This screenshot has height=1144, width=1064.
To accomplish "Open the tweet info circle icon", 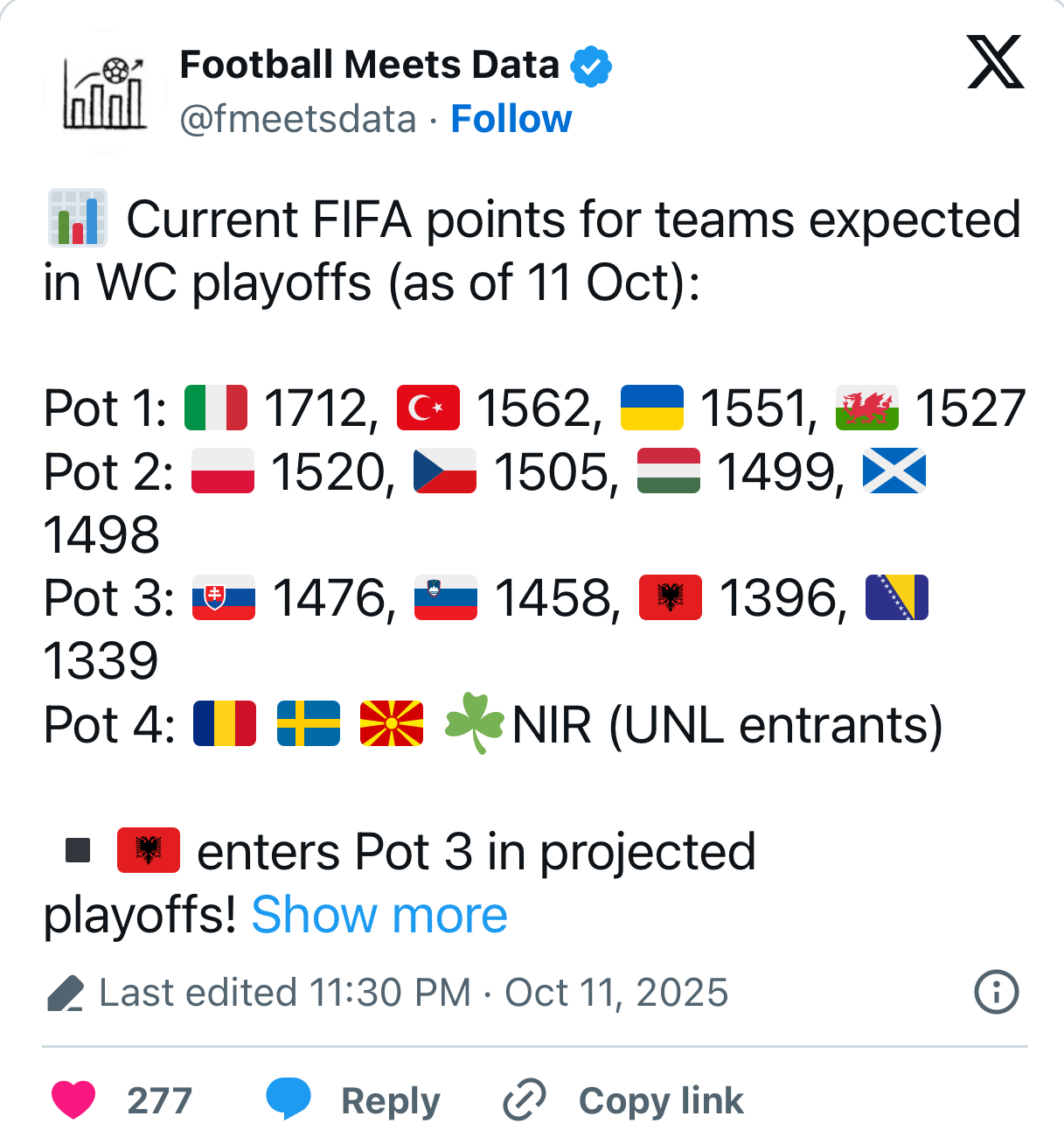I will coord(996,992).
